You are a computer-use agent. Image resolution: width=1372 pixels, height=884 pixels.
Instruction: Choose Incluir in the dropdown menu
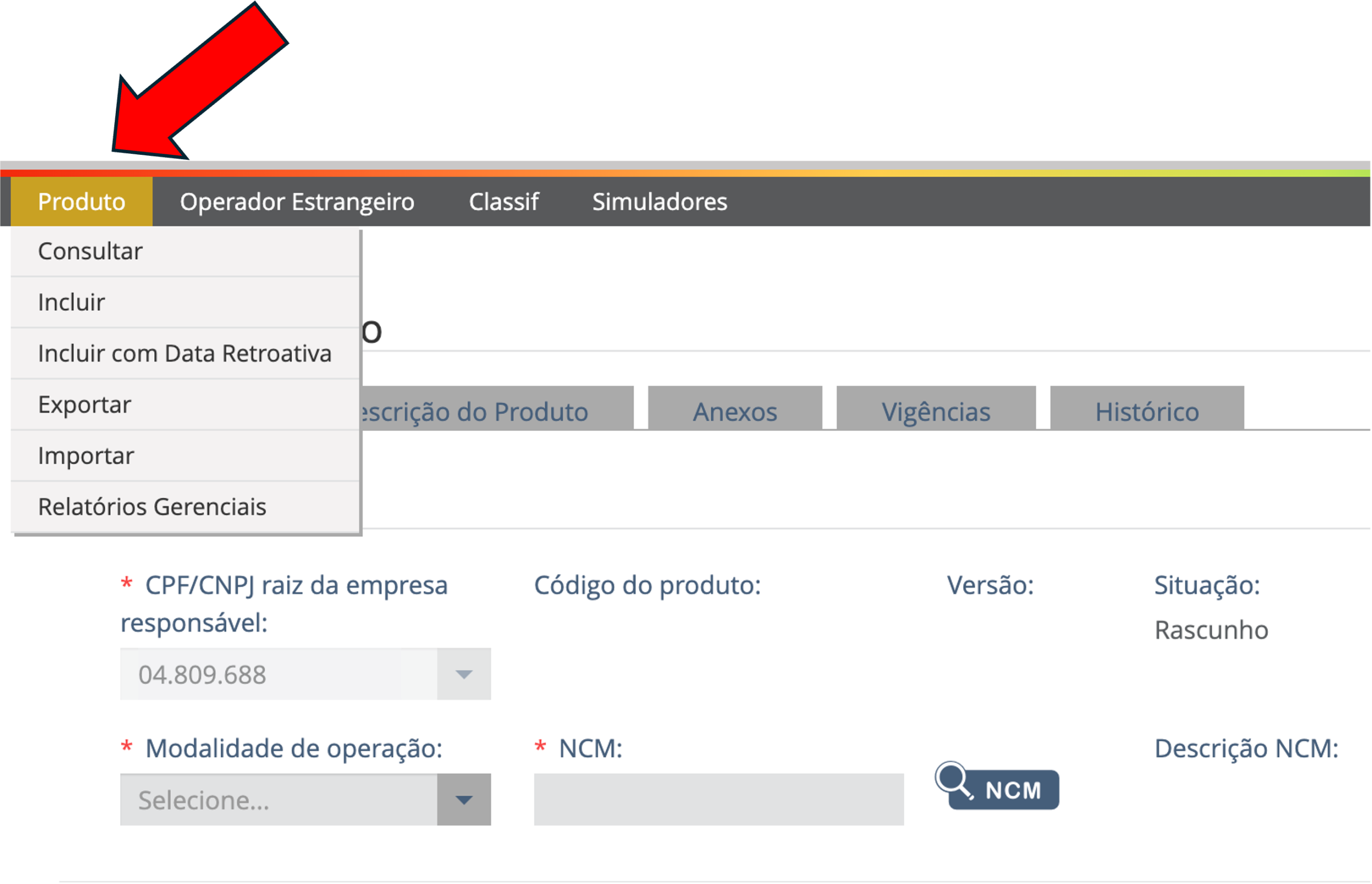71,303
